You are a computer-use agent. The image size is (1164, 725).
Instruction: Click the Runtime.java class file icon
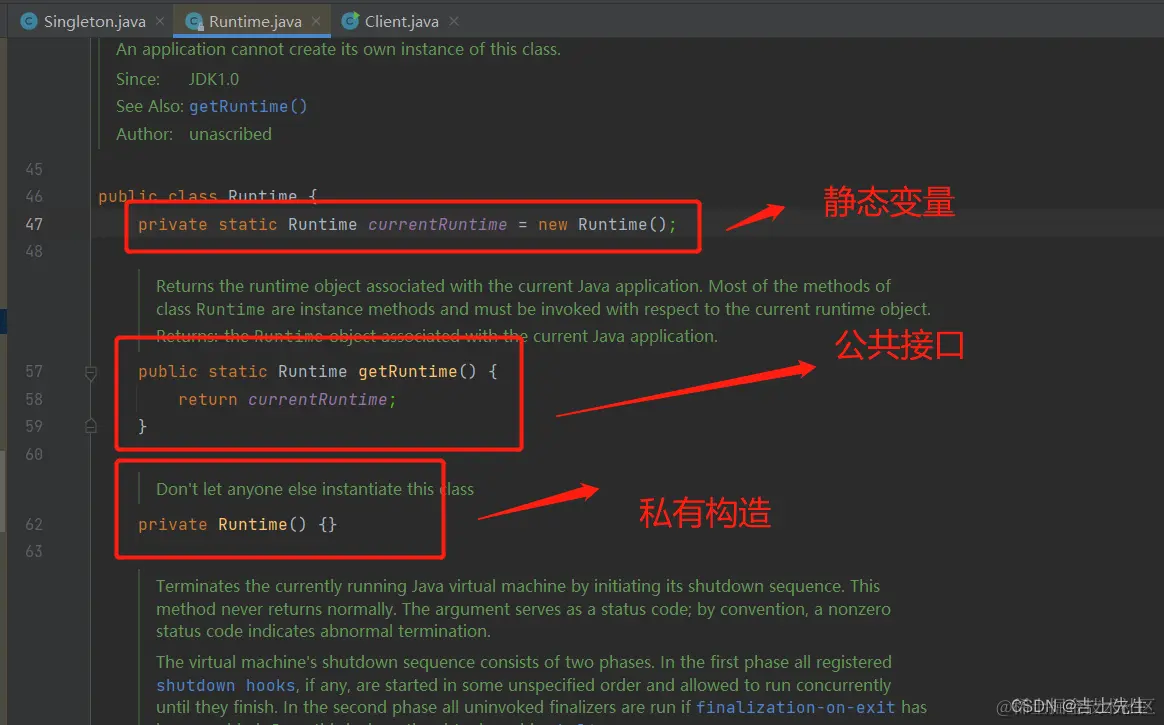click(194, 22)
